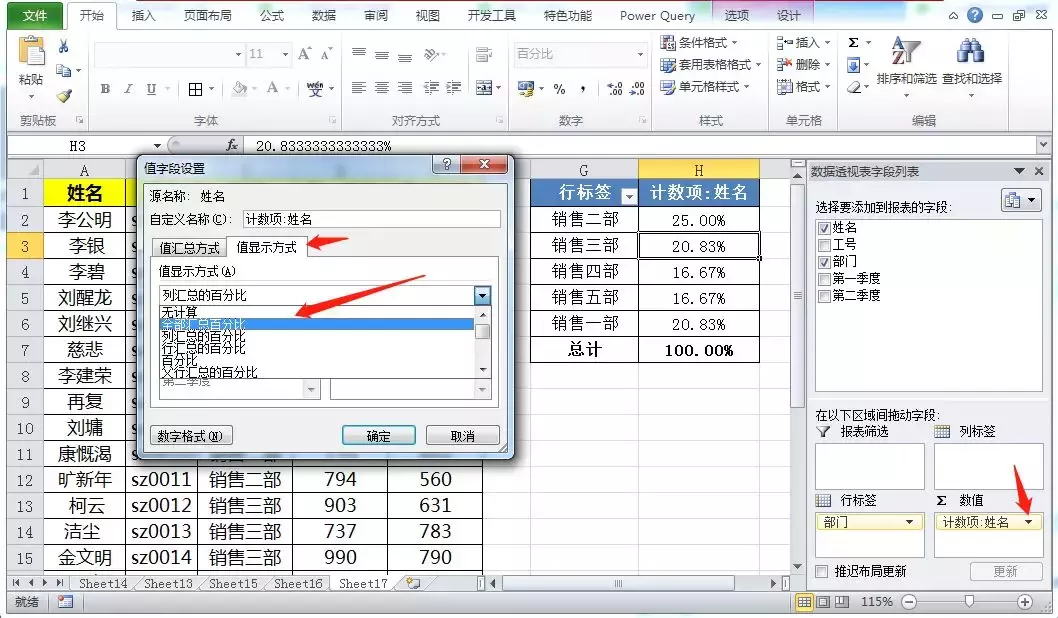Image resolution: width=1058 pixels, height=618 pixels.
Task: Enable 推迟布局更新 checkbox
Action: point(821,571)
